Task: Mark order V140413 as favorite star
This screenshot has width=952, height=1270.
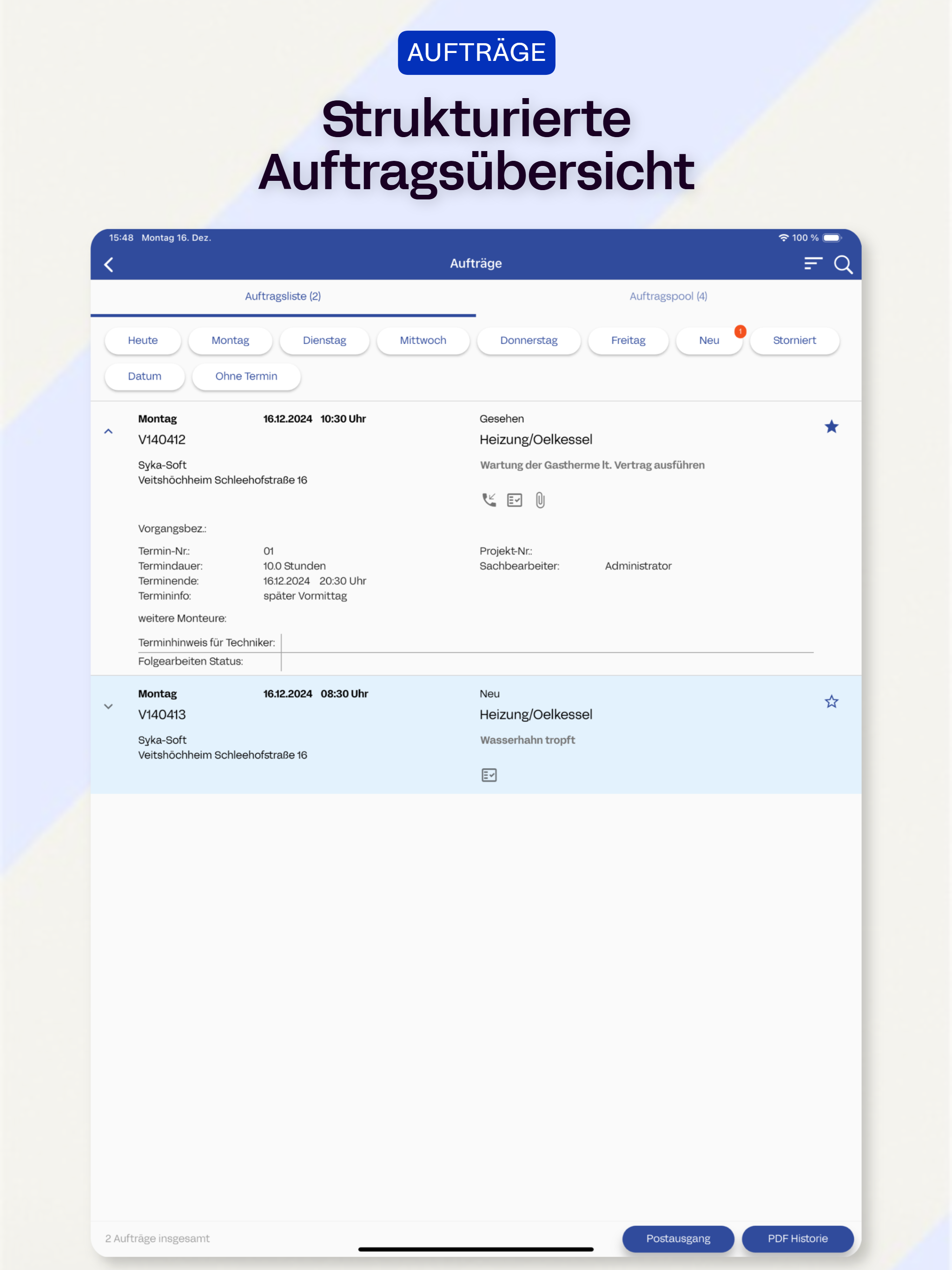Action: (831, 701)
